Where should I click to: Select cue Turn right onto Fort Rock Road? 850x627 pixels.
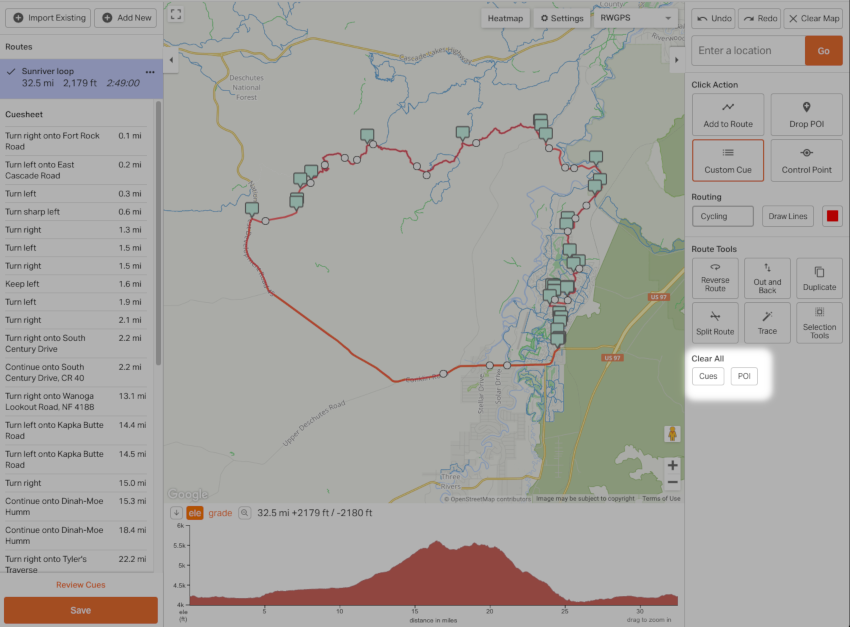click(x=76, y=141)
